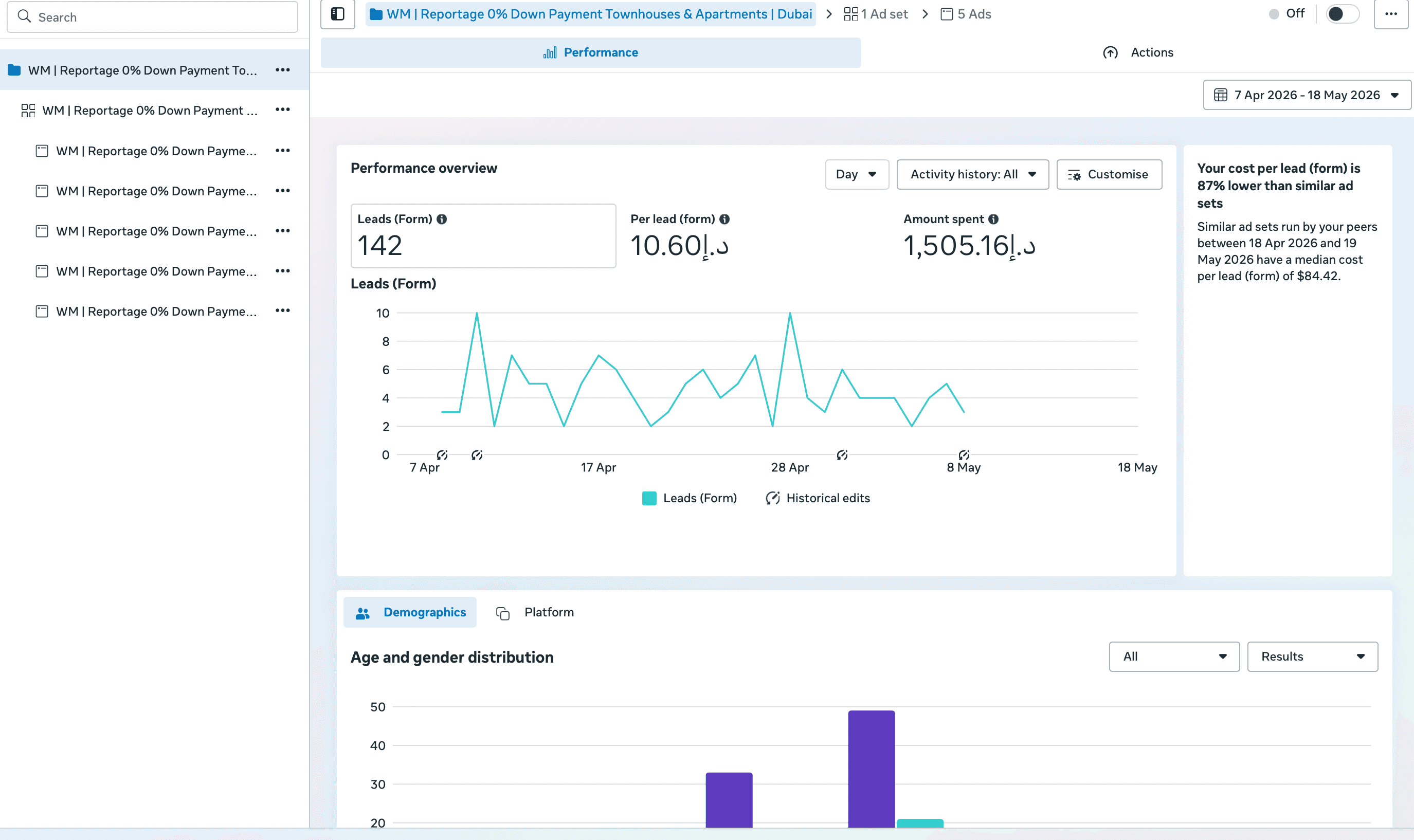Open the 1 Ad set breadcrumb
1414x840 pixels.
point(876,13)
